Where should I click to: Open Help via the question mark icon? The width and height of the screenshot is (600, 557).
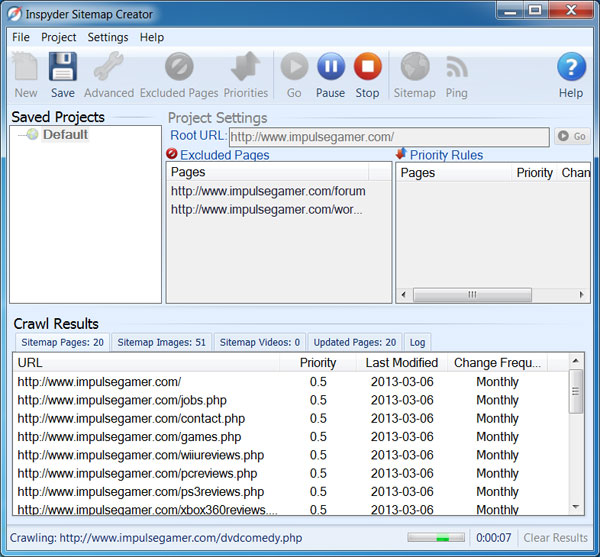[570, 68]
